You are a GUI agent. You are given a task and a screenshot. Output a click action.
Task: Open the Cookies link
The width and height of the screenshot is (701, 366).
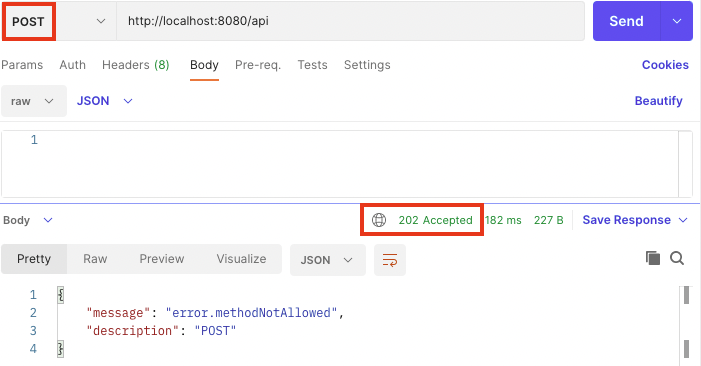[665, 65]
